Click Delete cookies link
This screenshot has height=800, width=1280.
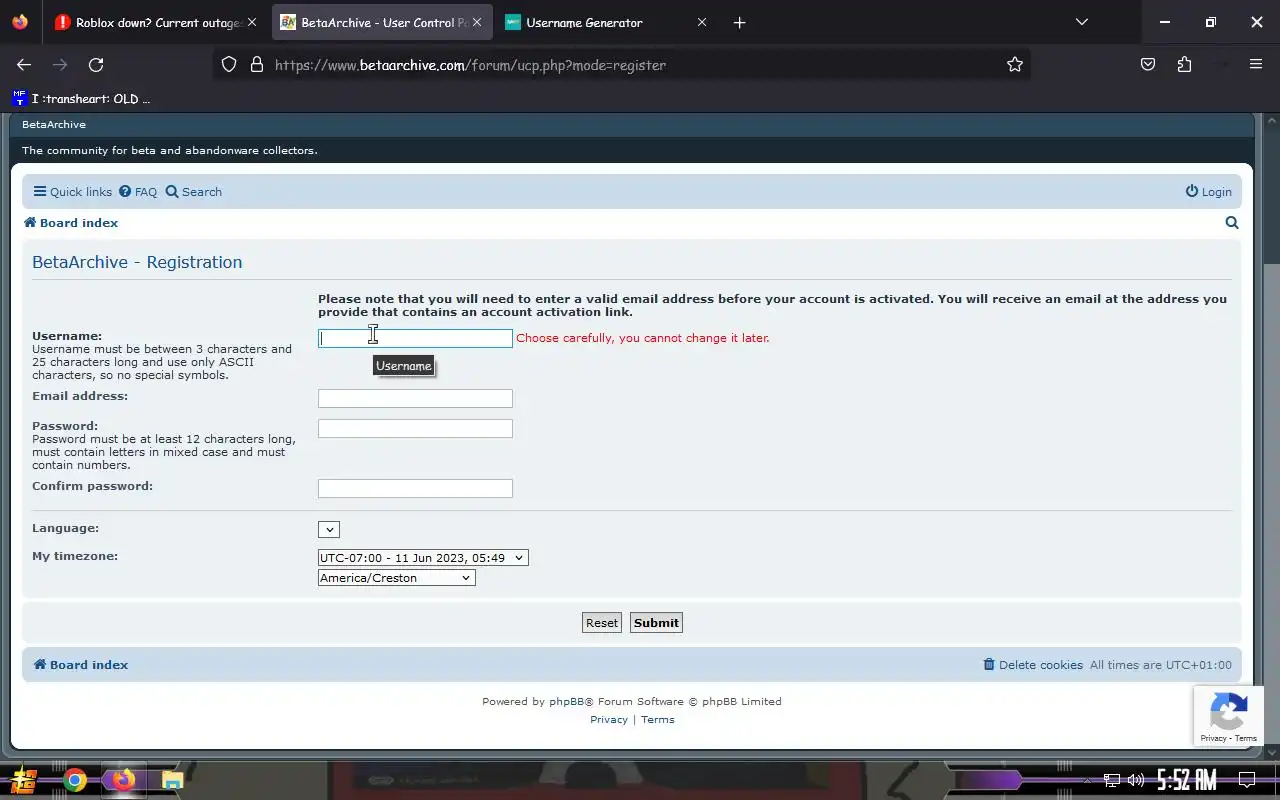point(1033,665)
